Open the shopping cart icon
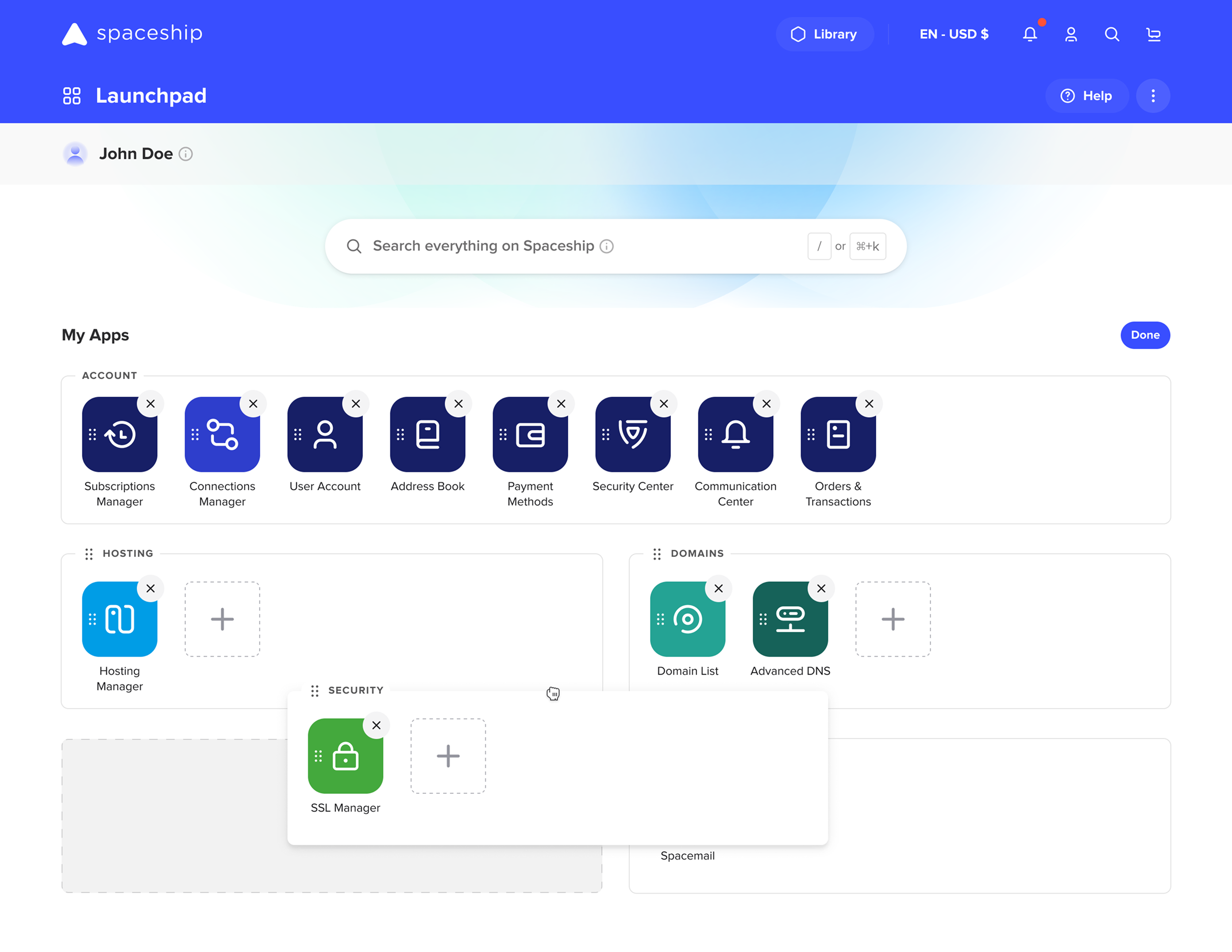This screenshot has width=1232, height=952. tap(1153, 35)
